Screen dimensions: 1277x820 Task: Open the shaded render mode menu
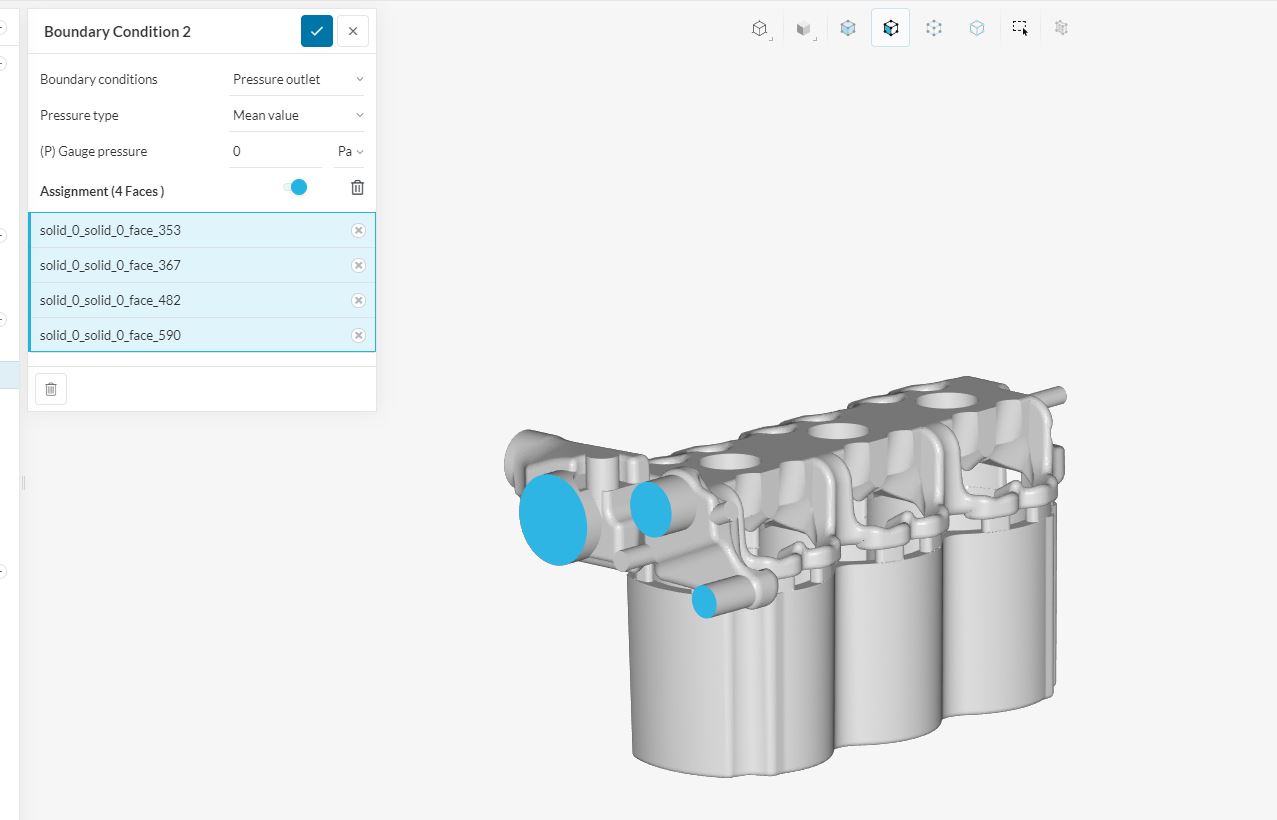coord(804,29)
